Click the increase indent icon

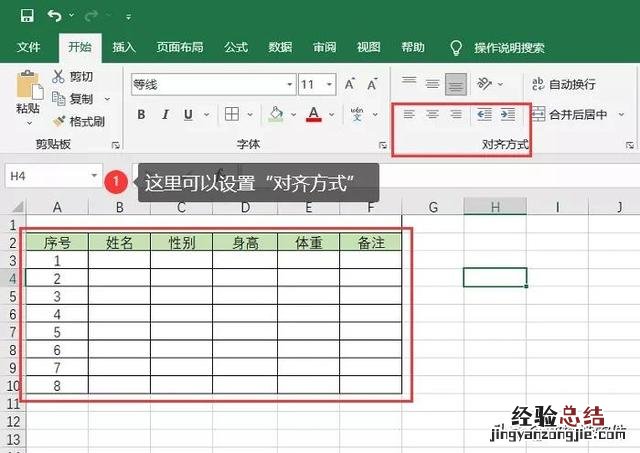point(508,114)
